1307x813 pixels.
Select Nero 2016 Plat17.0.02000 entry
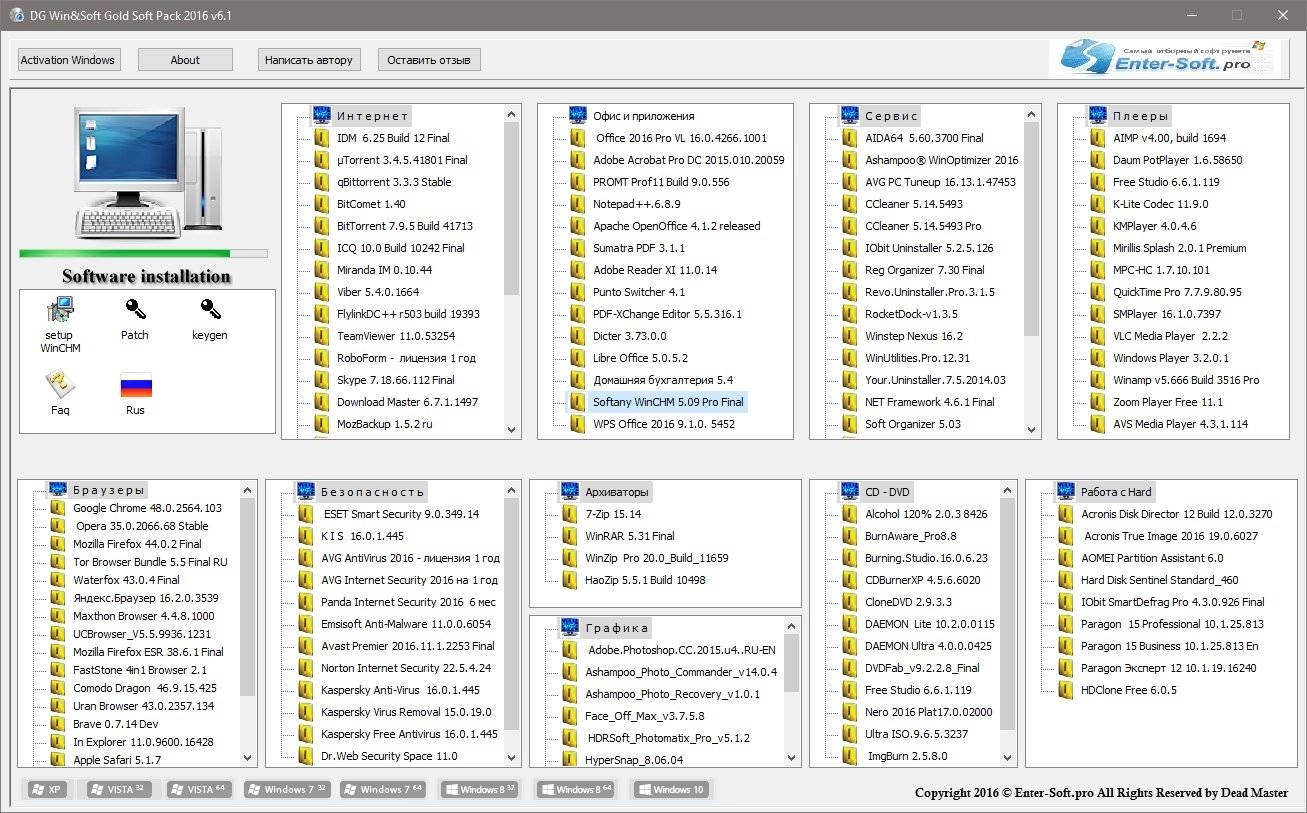point(929,712)
